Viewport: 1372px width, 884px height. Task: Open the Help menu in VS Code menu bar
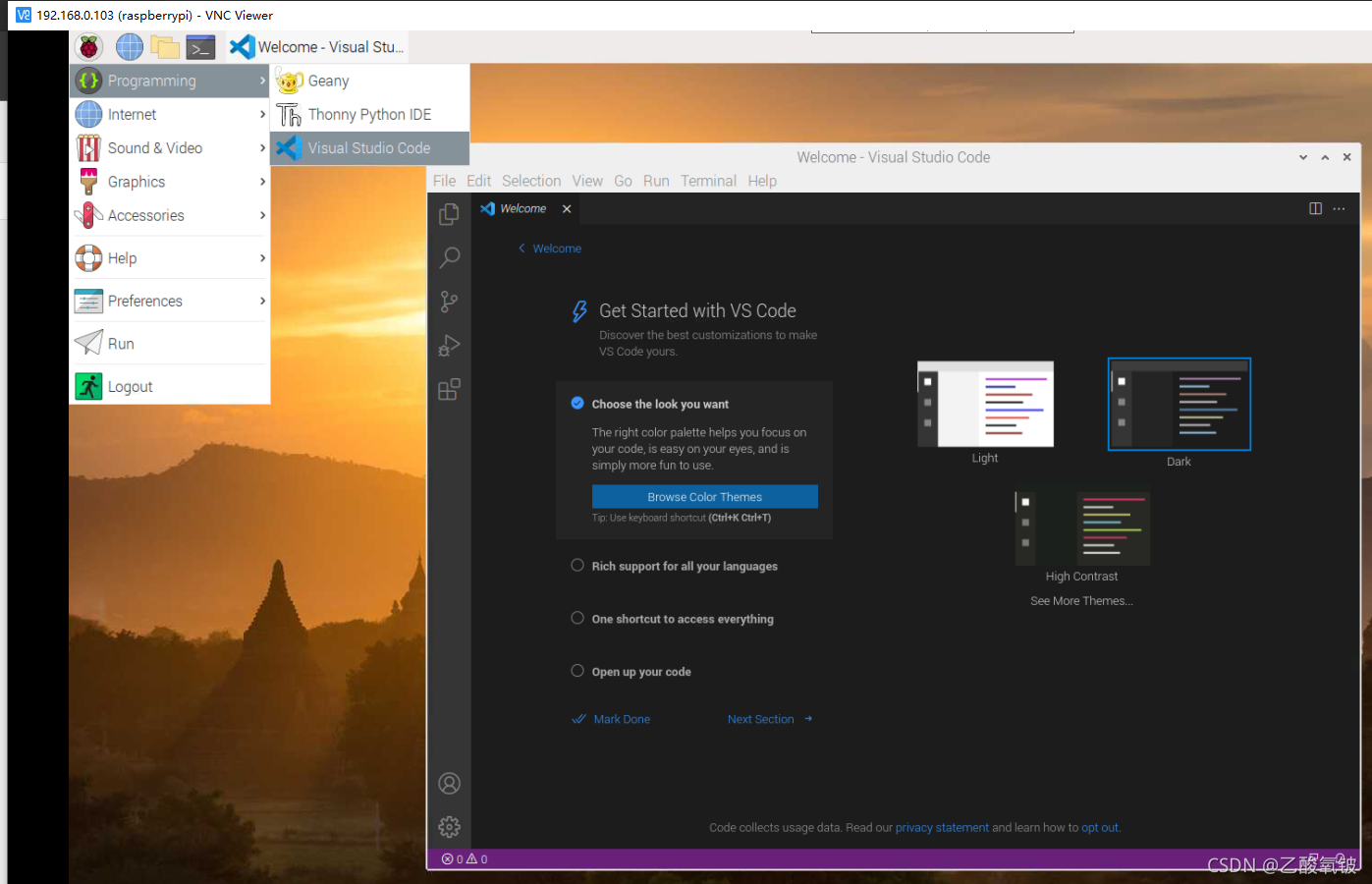tap(762, 181)
